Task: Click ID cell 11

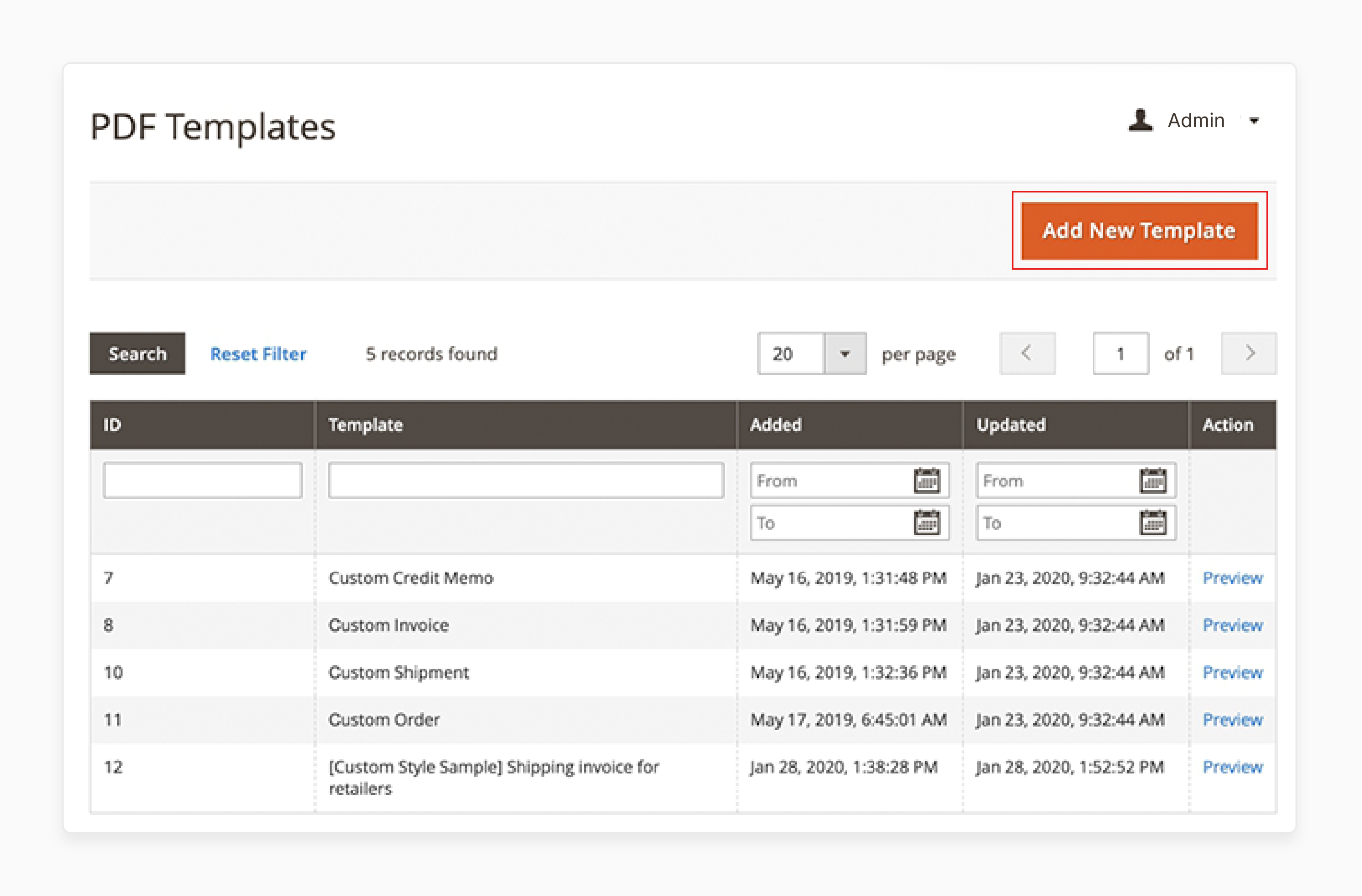Action: [113, 719]
